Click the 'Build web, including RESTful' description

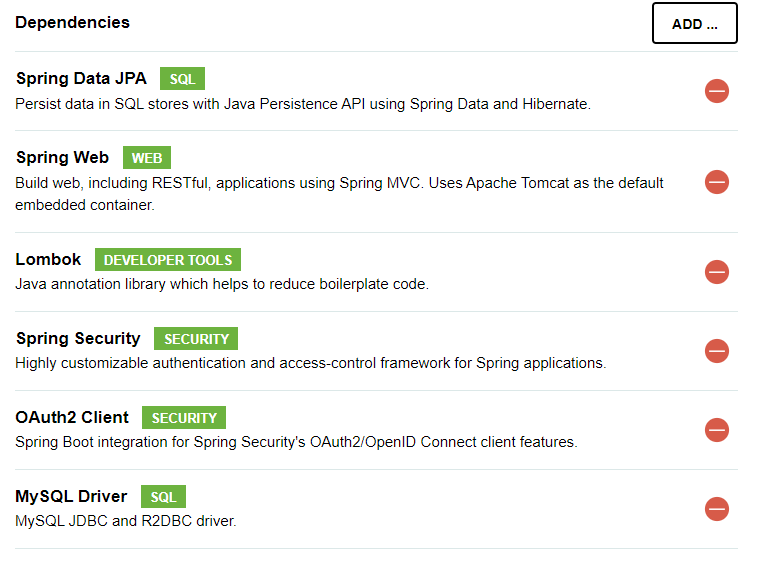click(x=339, y=194)
